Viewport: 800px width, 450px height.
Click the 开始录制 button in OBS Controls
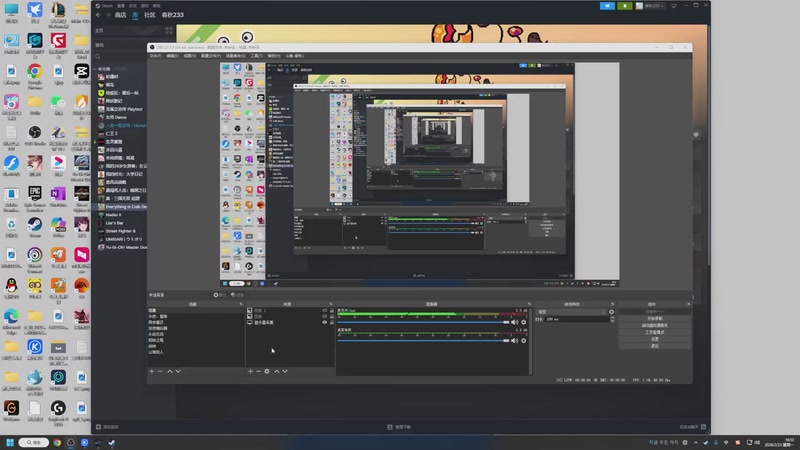(655, 318)
